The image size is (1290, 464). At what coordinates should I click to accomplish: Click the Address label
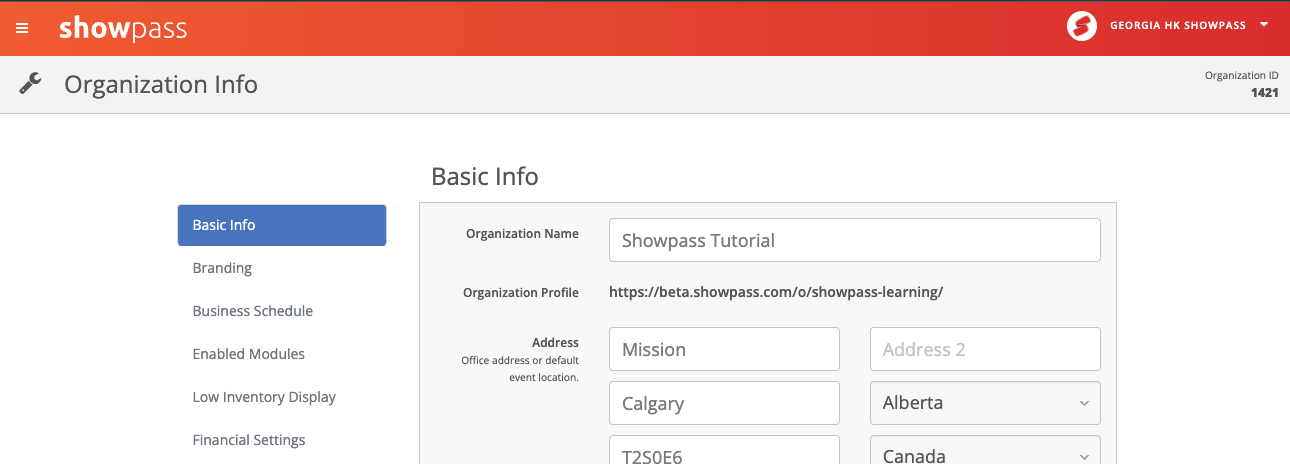pyautogui.click(x=555, y=342)
